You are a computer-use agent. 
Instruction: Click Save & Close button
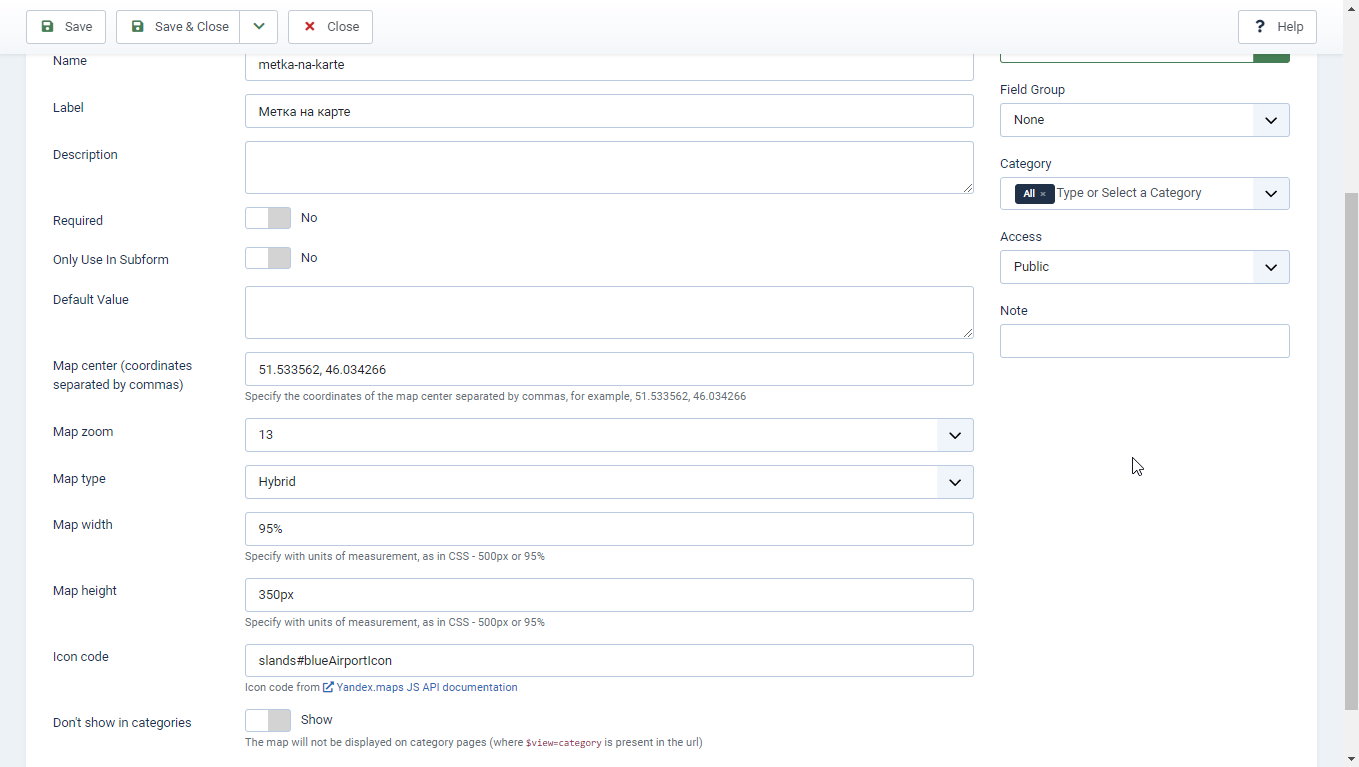click(x=178, y=27)
